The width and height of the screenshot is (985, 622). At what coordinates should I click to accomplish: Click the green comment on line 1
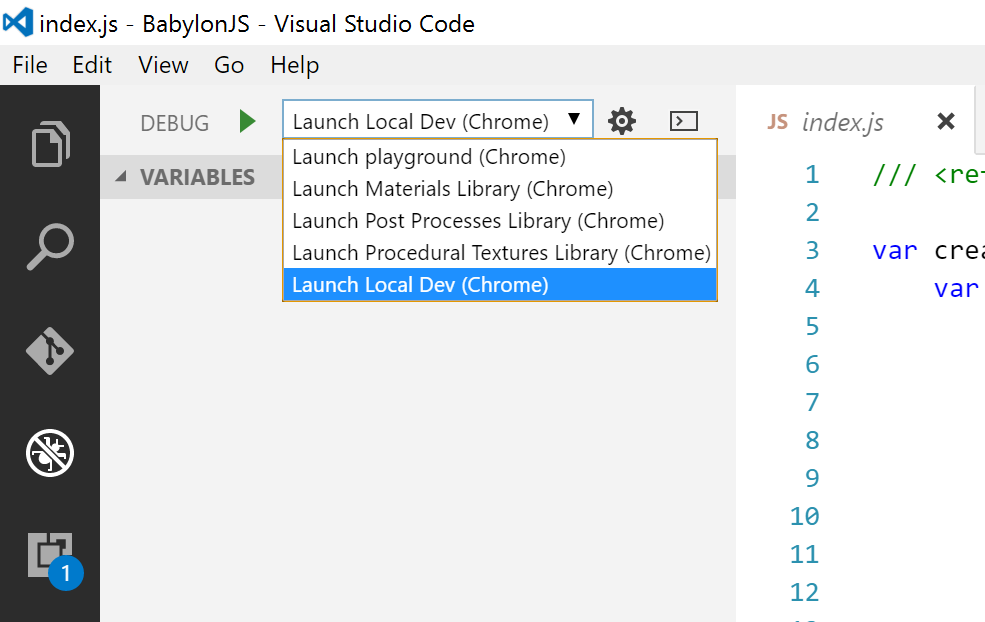[x=928, y=175]
